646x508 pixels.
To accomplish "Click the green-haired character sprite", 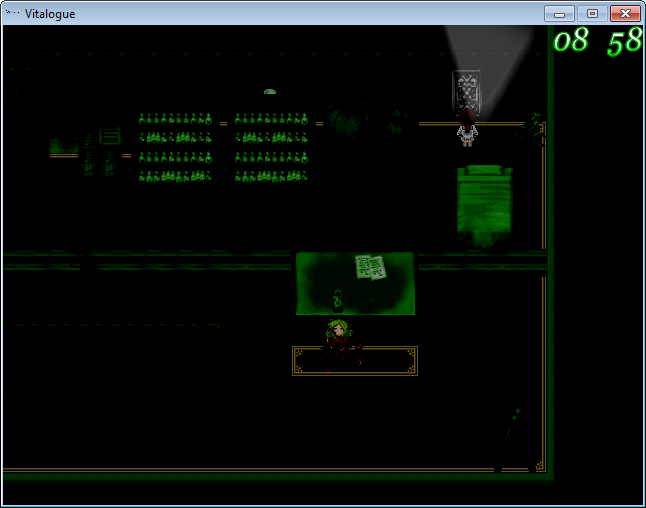I will tap(339, 344).
